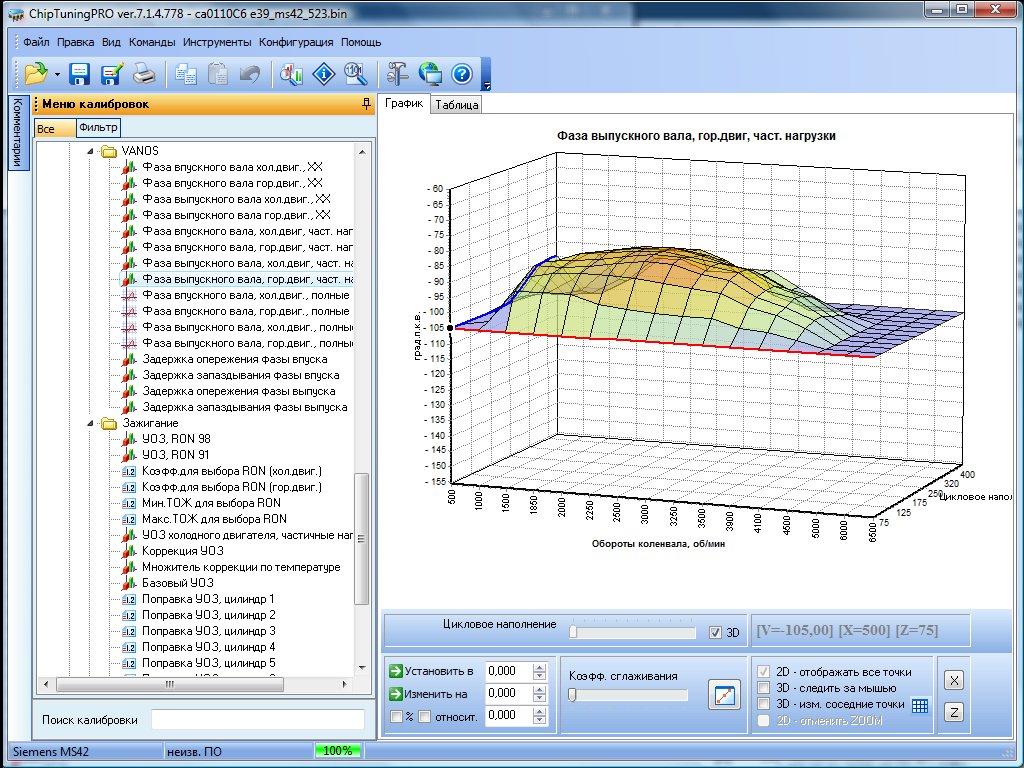Click the blue help question mark icon
The width and height of the screenshot is (1024, 768).
tap(461, 73)
